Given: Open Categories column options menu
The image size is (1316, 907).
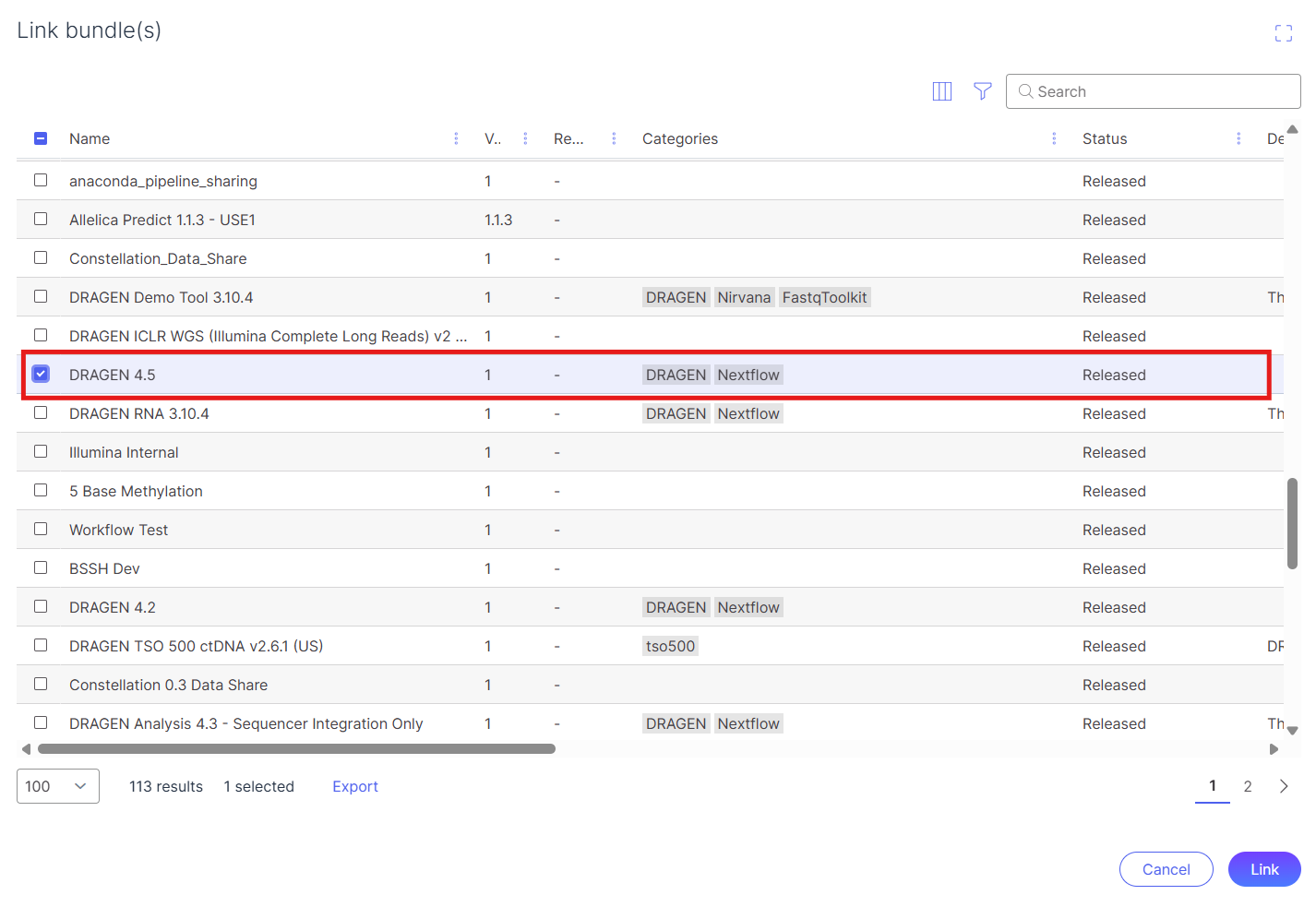Looking at the screenshot, I should coord(1054,138).
